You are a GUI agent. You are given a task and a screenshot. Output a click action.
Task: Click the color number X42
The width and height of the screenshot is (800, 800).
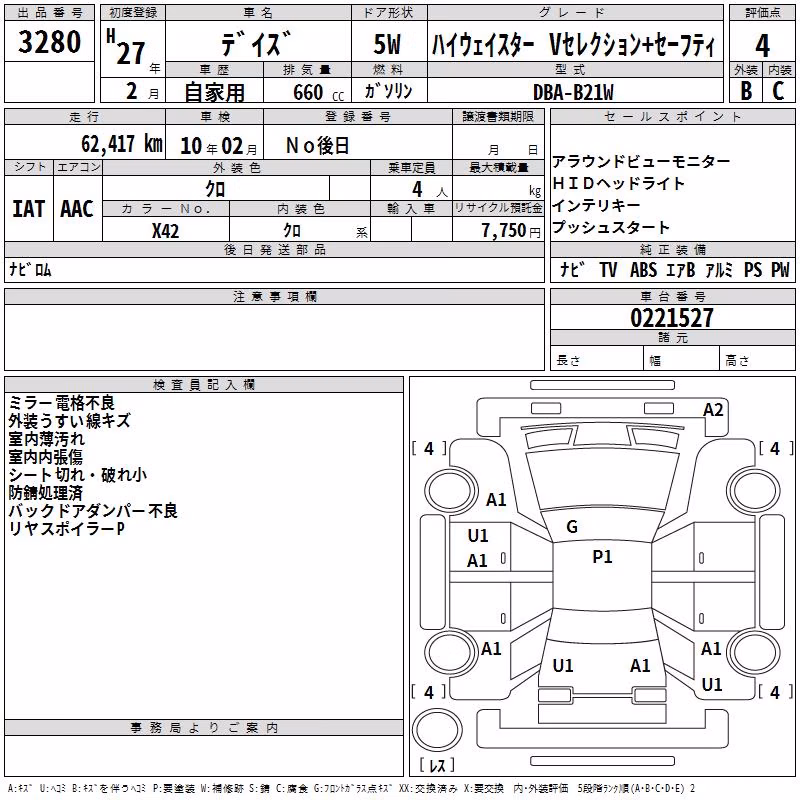pos(165,231)
